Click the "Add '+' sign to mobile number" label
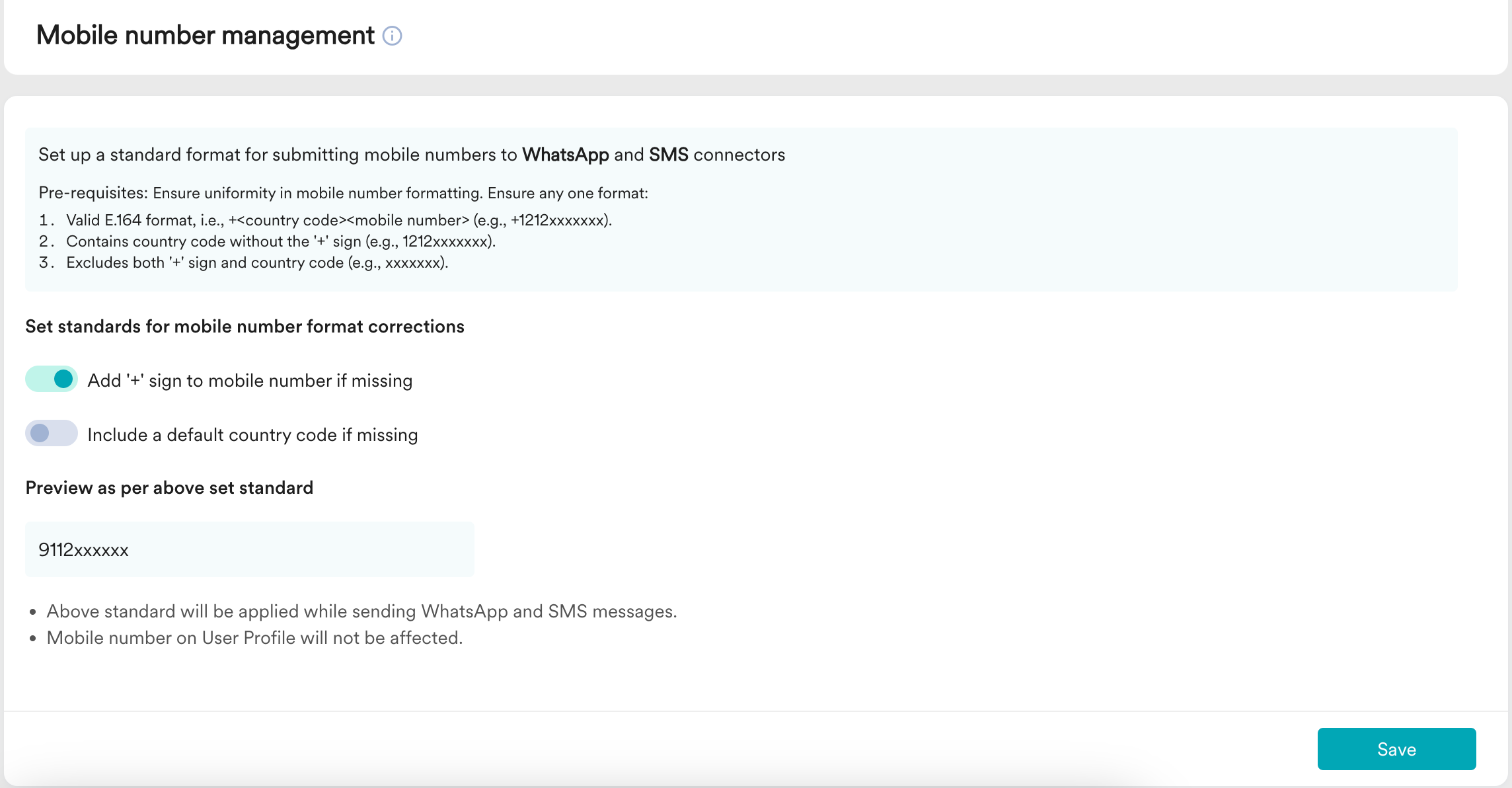1512x788 pixels. tap(250, 381)
